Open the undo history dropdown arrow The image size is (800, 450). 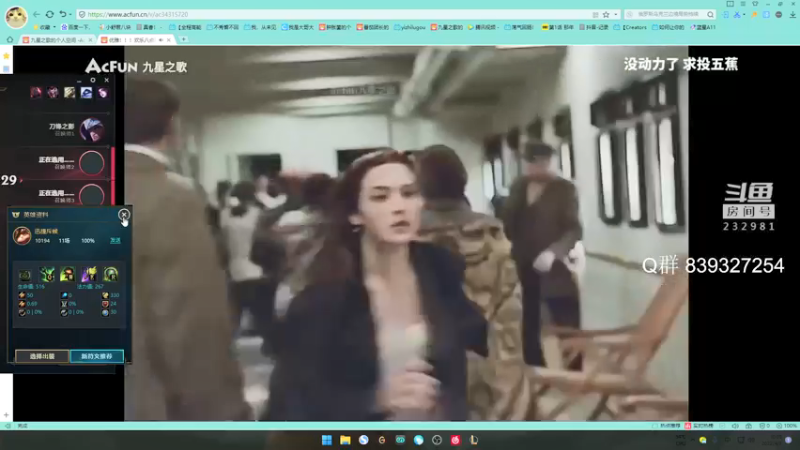[69, 14]
